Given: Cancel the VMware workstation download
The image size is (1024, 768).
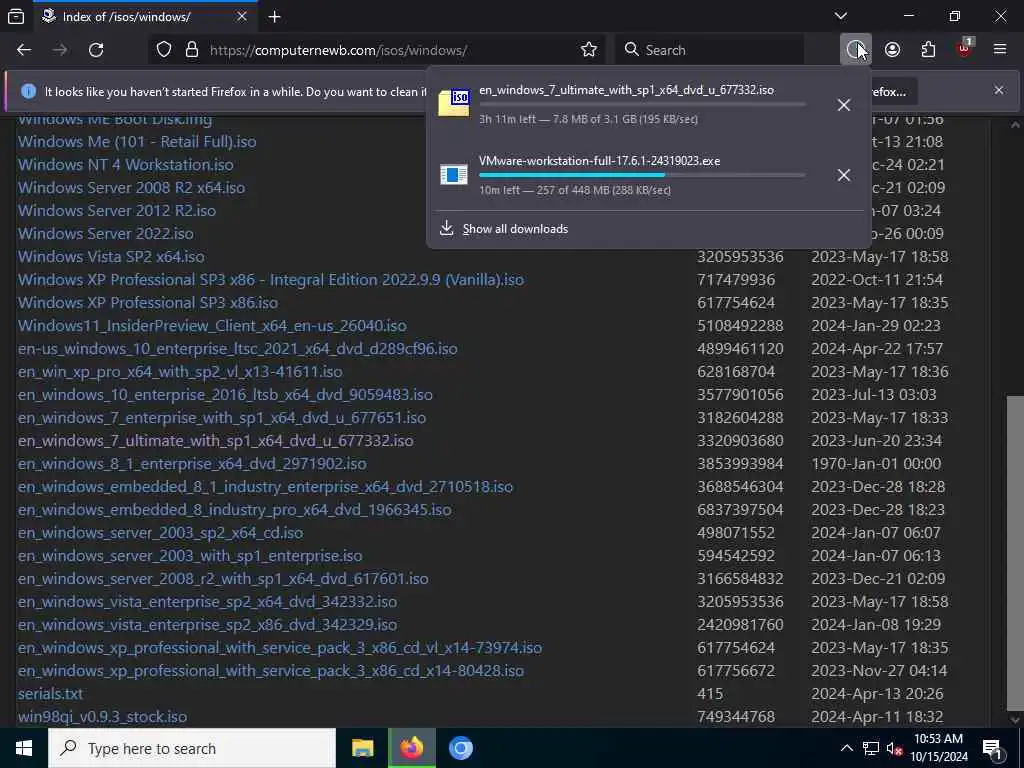Looking at the screenshot, I should [x=844, y=174].
